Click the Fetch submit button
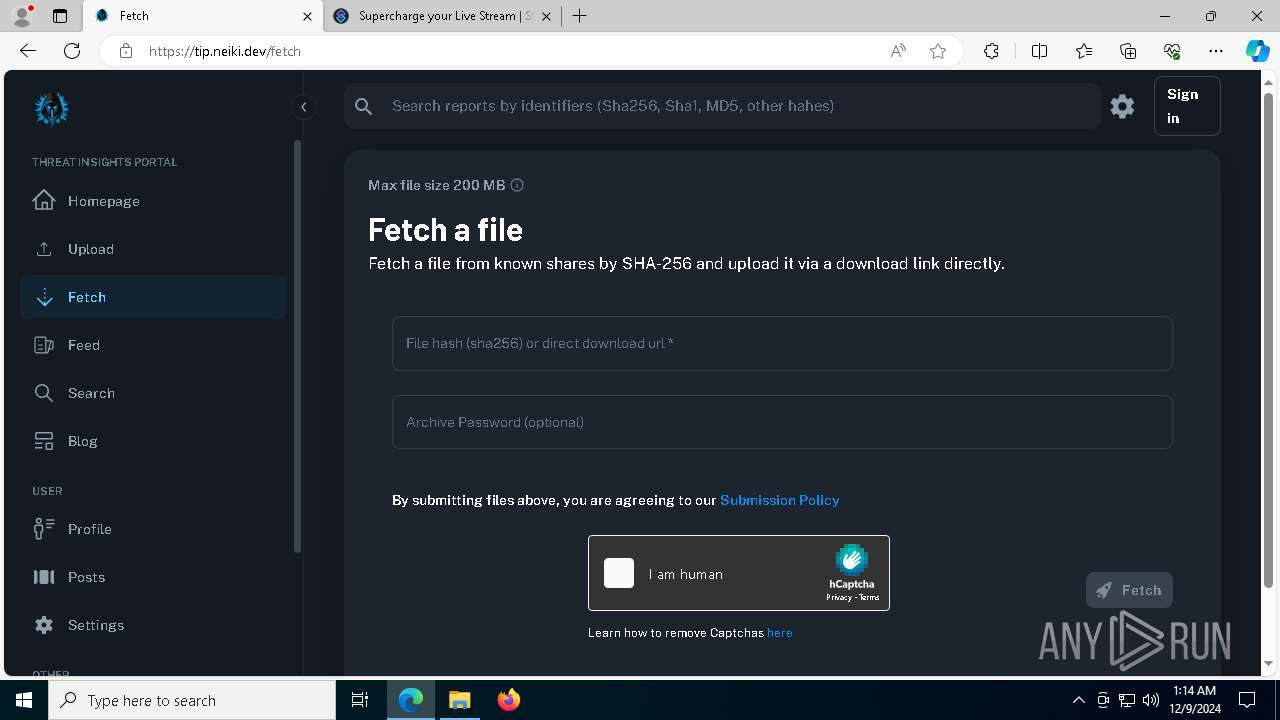The image size is (1280, 720). click(x=1129, y=590)
